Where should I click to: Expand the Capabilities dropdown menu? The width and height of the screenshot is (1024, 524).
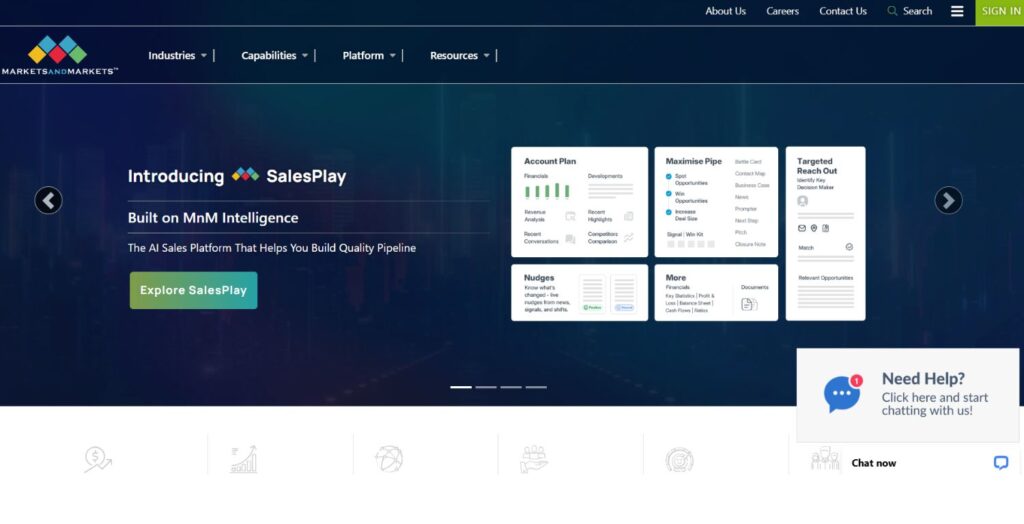(275, 56)
